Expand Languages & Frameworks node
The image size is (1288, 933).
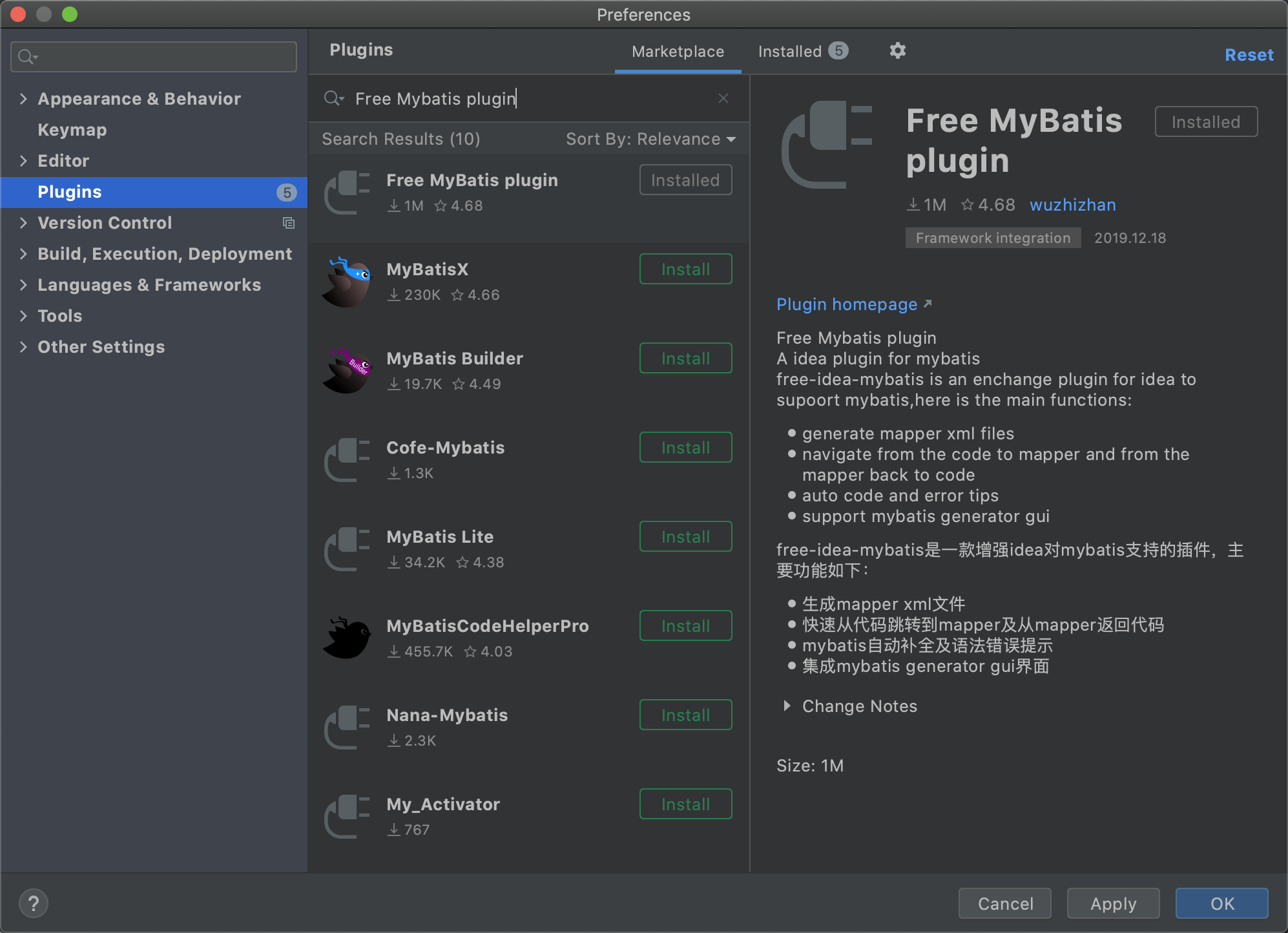click(x=23, y=285)
